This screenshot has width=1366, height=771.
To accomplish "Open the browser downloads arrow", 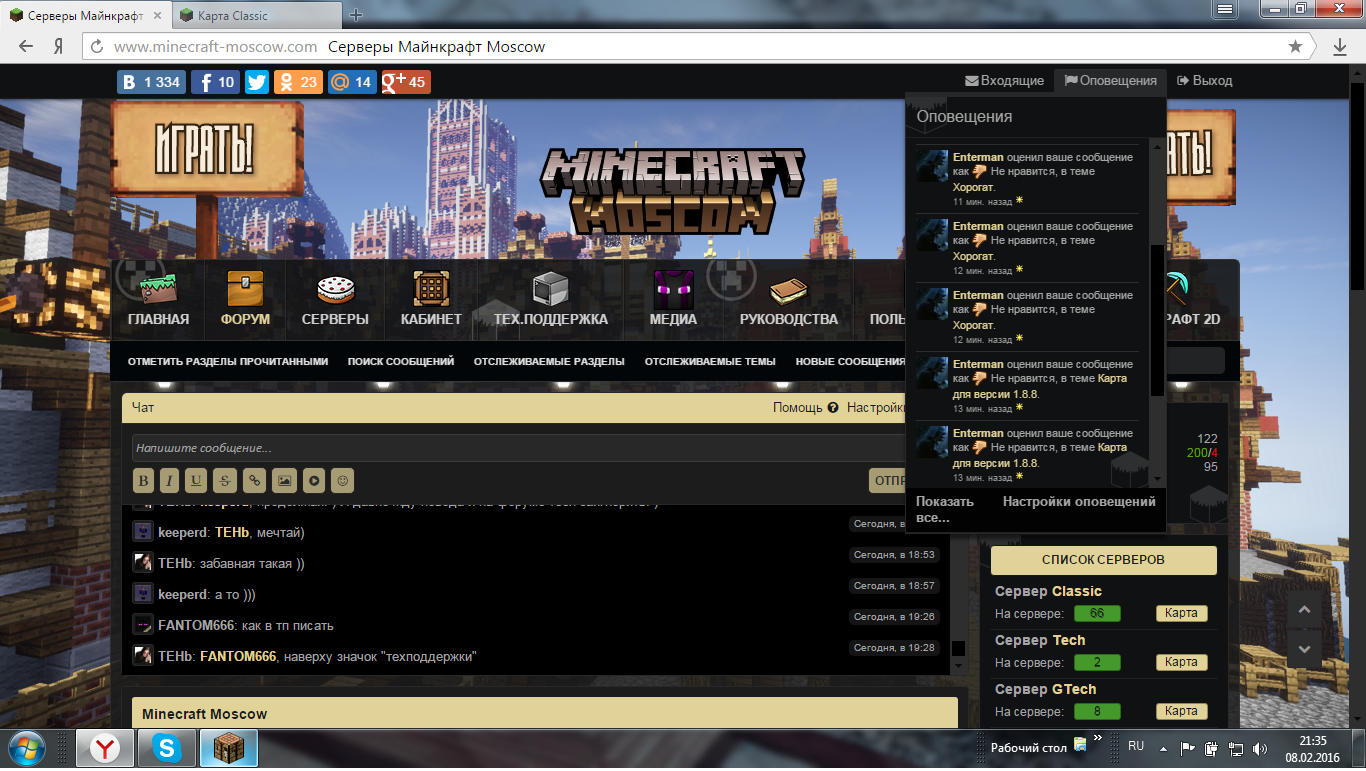I will click(x=1340, y=47).
